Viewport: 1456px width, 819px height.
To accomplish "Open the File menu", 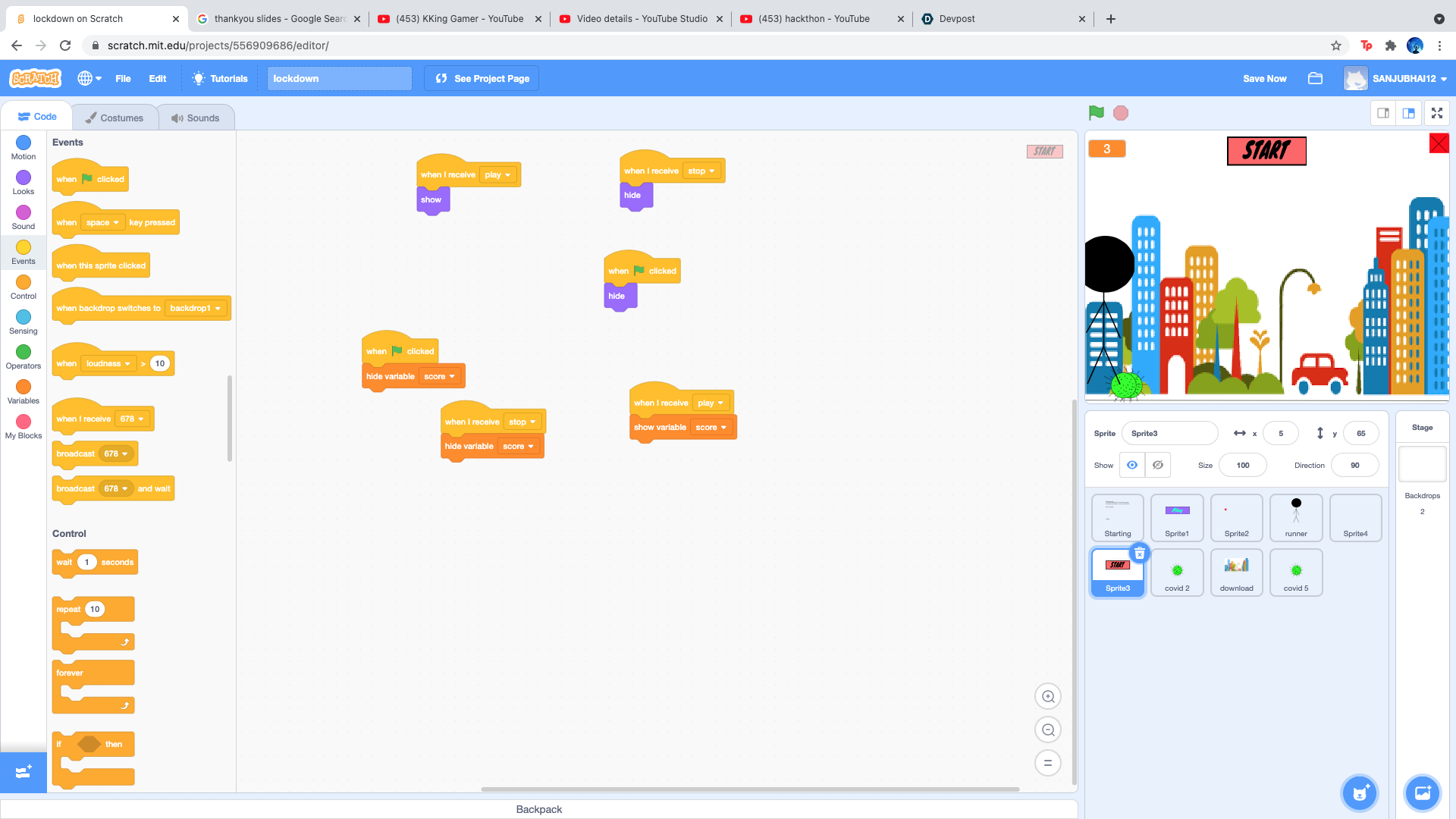I will [x=123, y=78].
